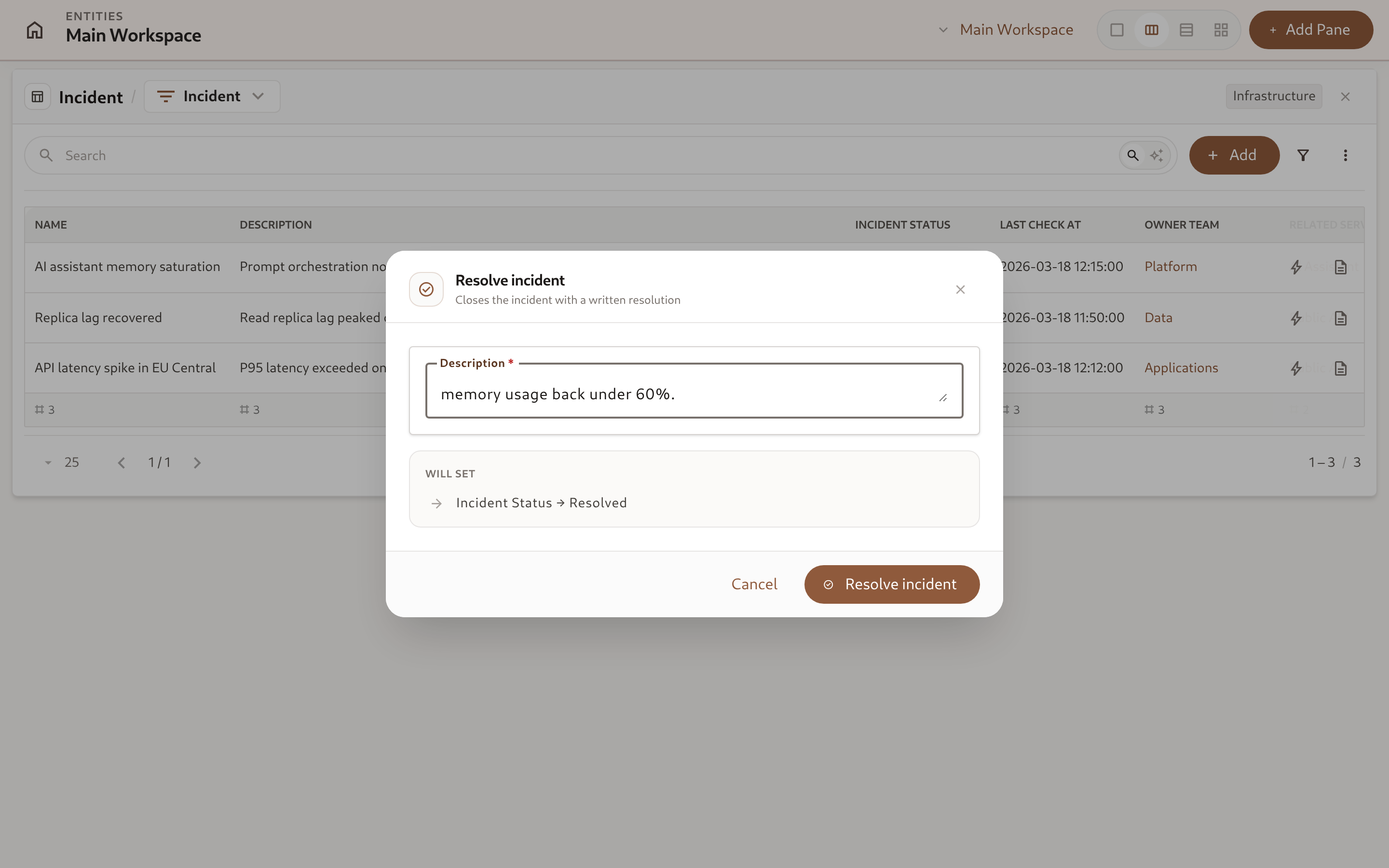Click the Add button
This screenshot has height=868, width=1389.
(x=1234, y=155)
